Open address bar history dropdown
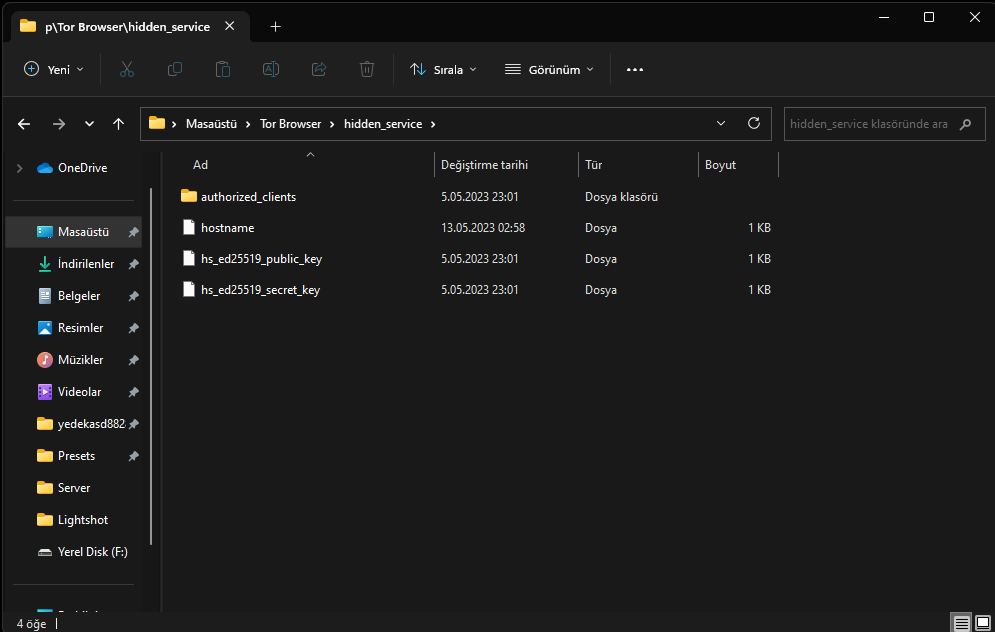Screen dimensions: 995x632 tap(721, 123)
